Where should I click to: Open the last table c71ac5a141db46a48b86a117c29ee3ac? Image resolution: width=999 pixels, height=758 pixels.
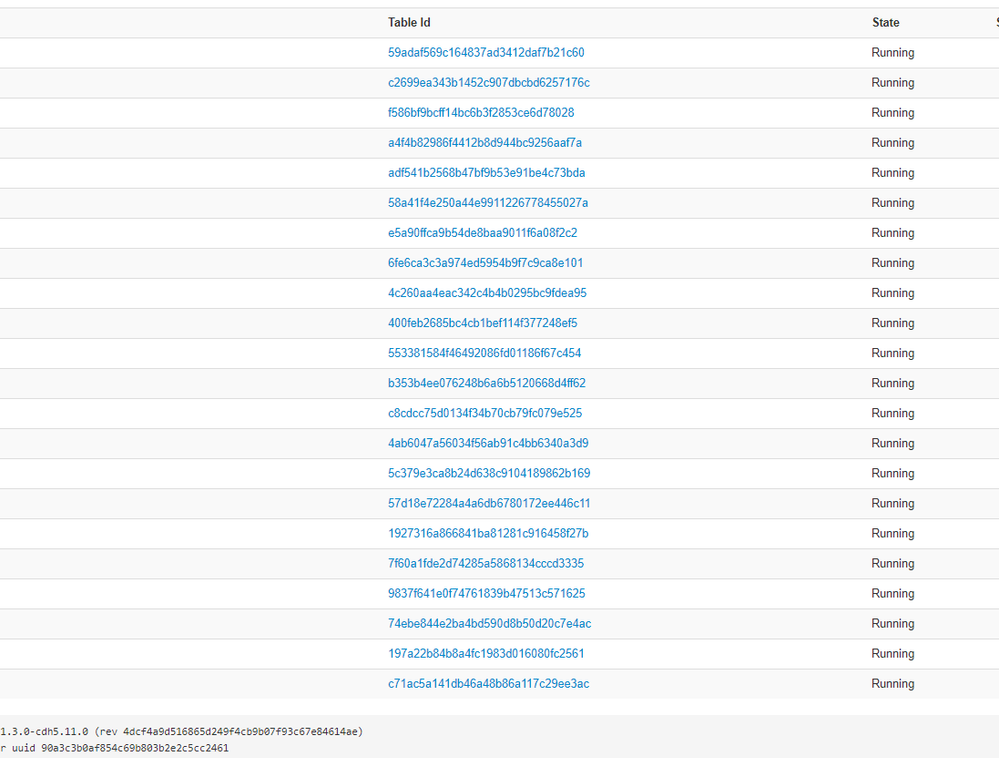(x=483, y=683)
